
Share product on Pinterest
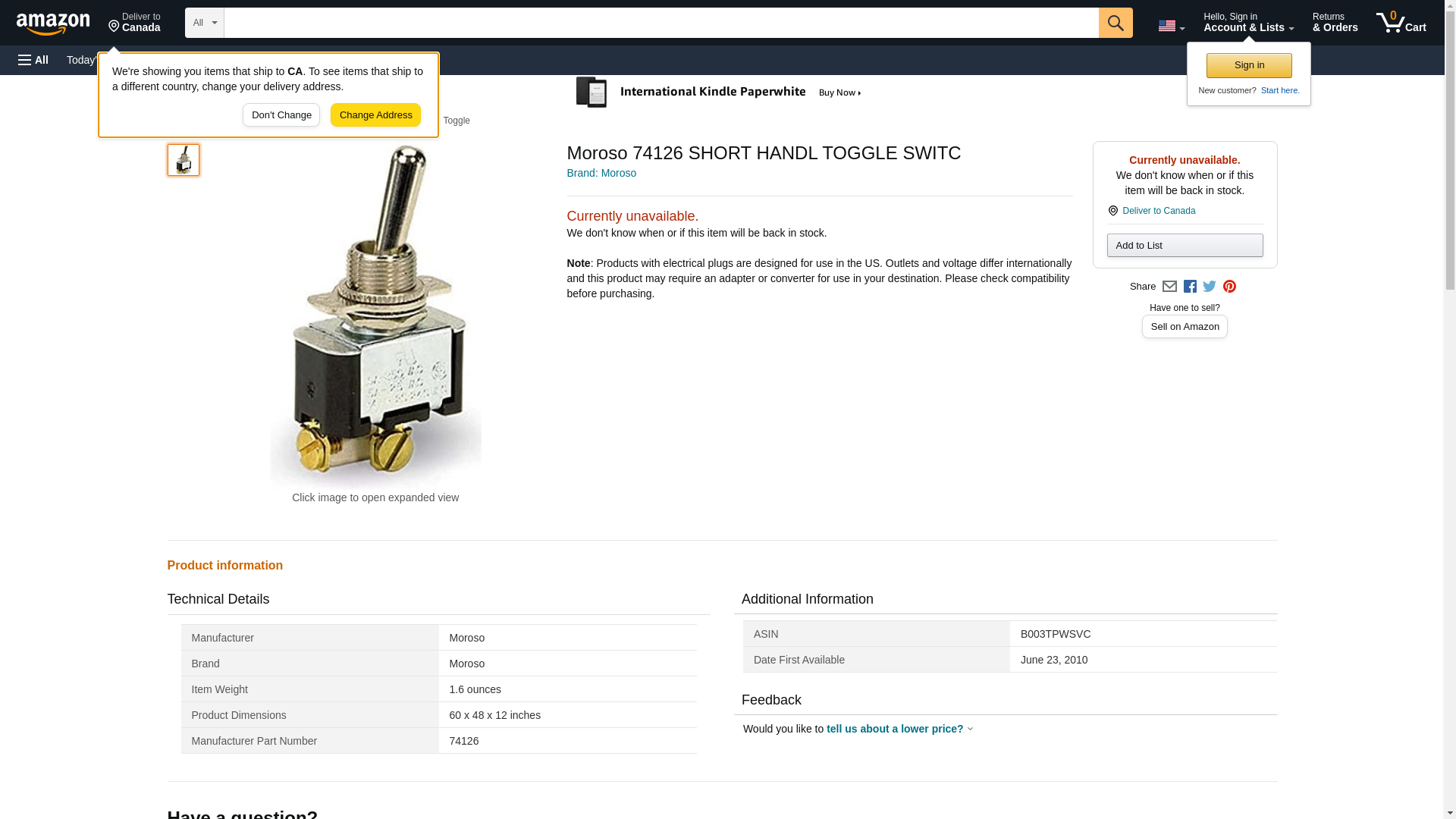click(x=1229, y=287)
